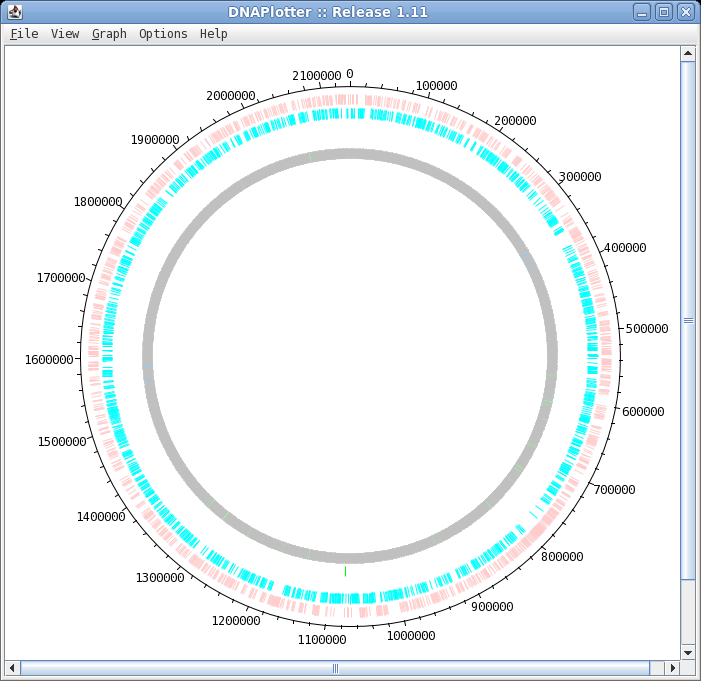Click the 1600000 base position label
This screenshot has width=701, height=681.
click(49, 360)
